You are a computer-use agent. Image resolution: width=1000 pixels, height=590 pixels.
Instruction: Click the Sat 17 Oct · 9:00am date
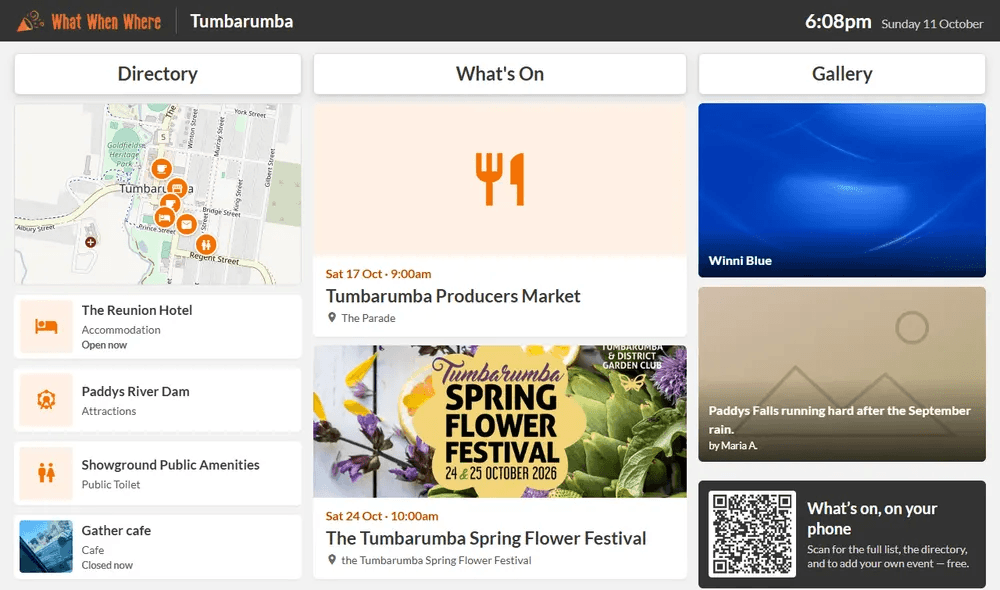coord(378,274)
